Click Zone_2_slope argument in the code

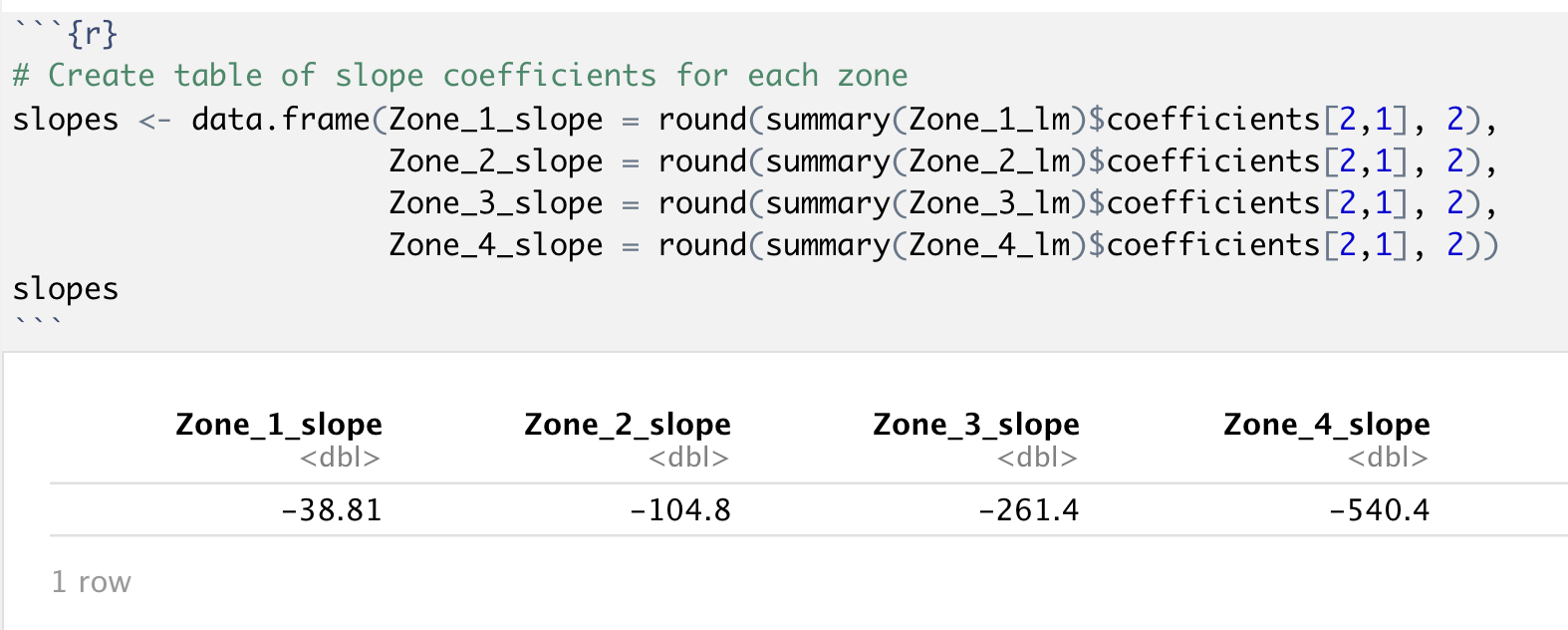pos(495,161)
